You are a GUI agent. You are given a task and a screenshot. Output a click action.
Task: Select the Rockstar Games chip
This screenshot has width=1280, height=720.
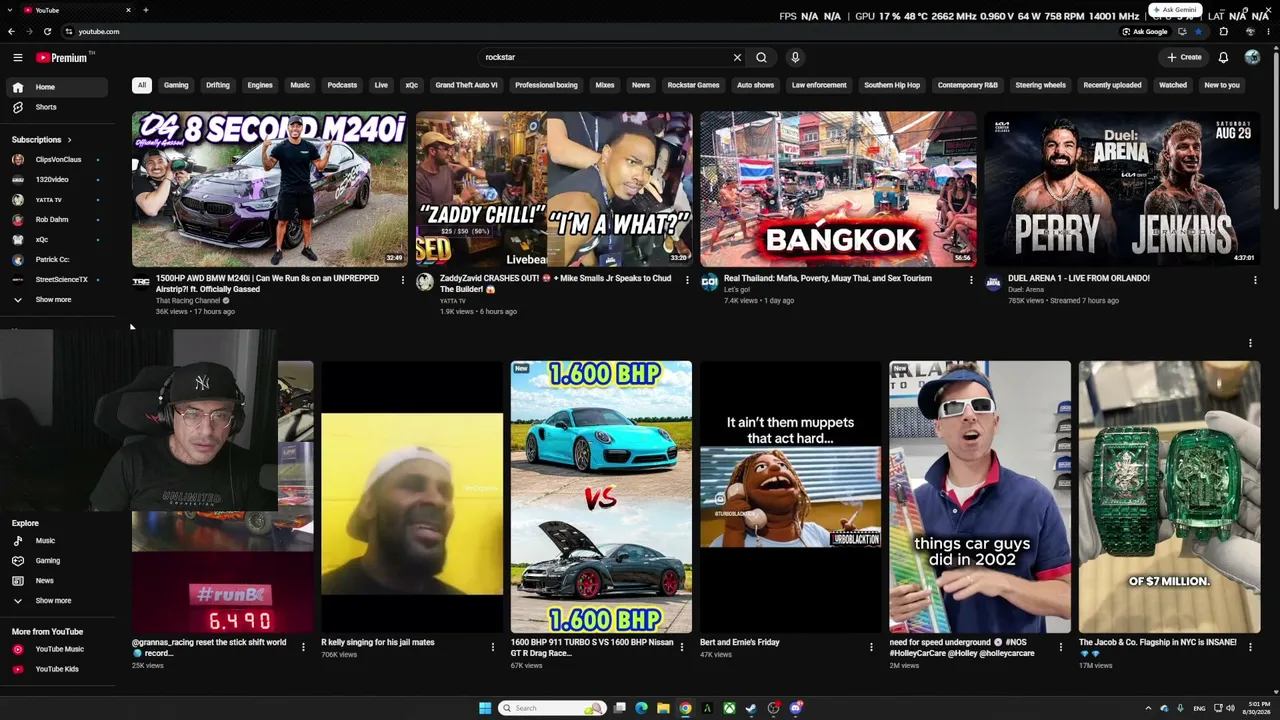pyautogui.click(x=693, y=85)
